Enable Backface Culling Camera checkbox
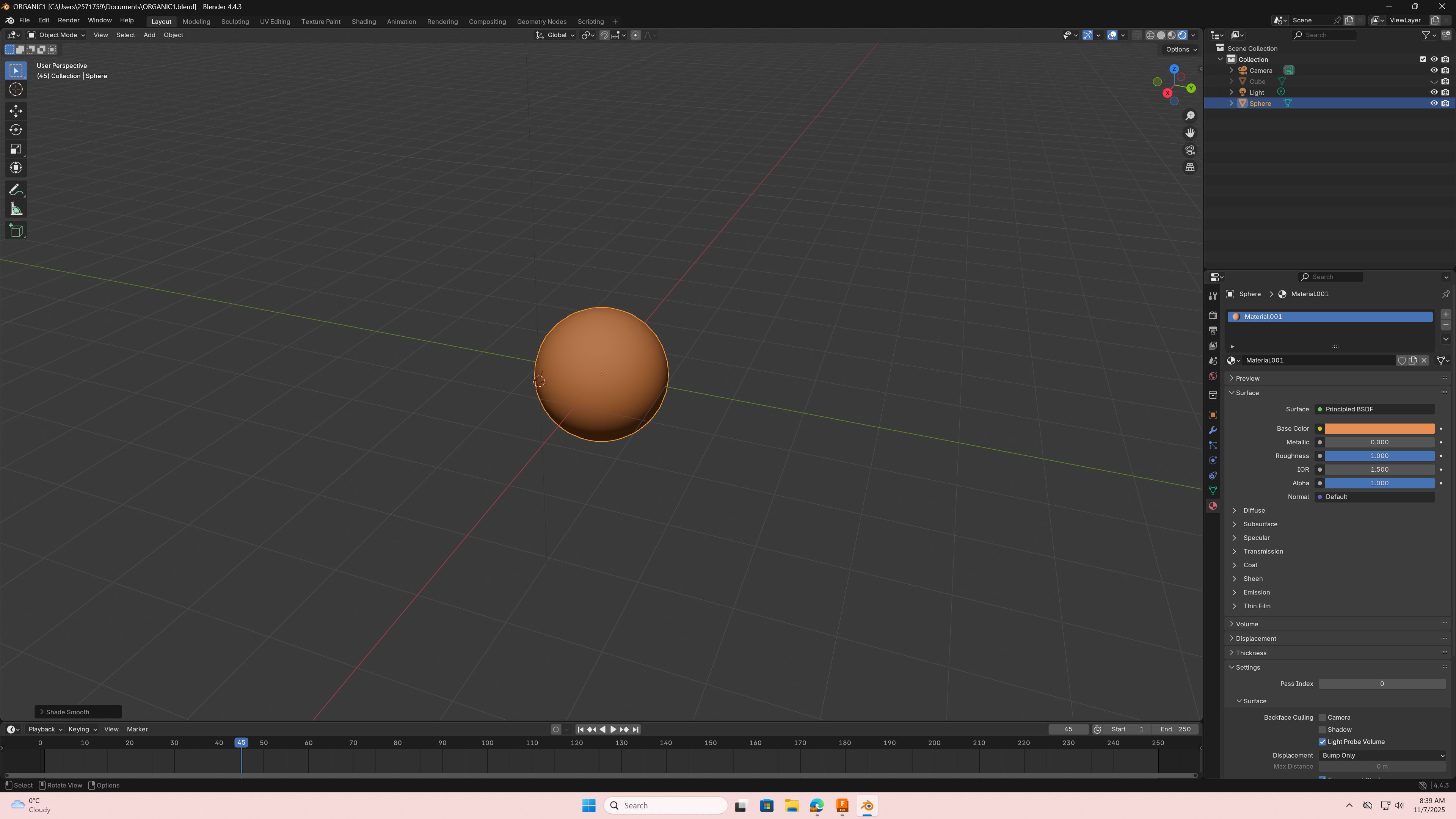Image resolution: width=1456 pixels, height=819 pixels. click(x=1322, y=717)
